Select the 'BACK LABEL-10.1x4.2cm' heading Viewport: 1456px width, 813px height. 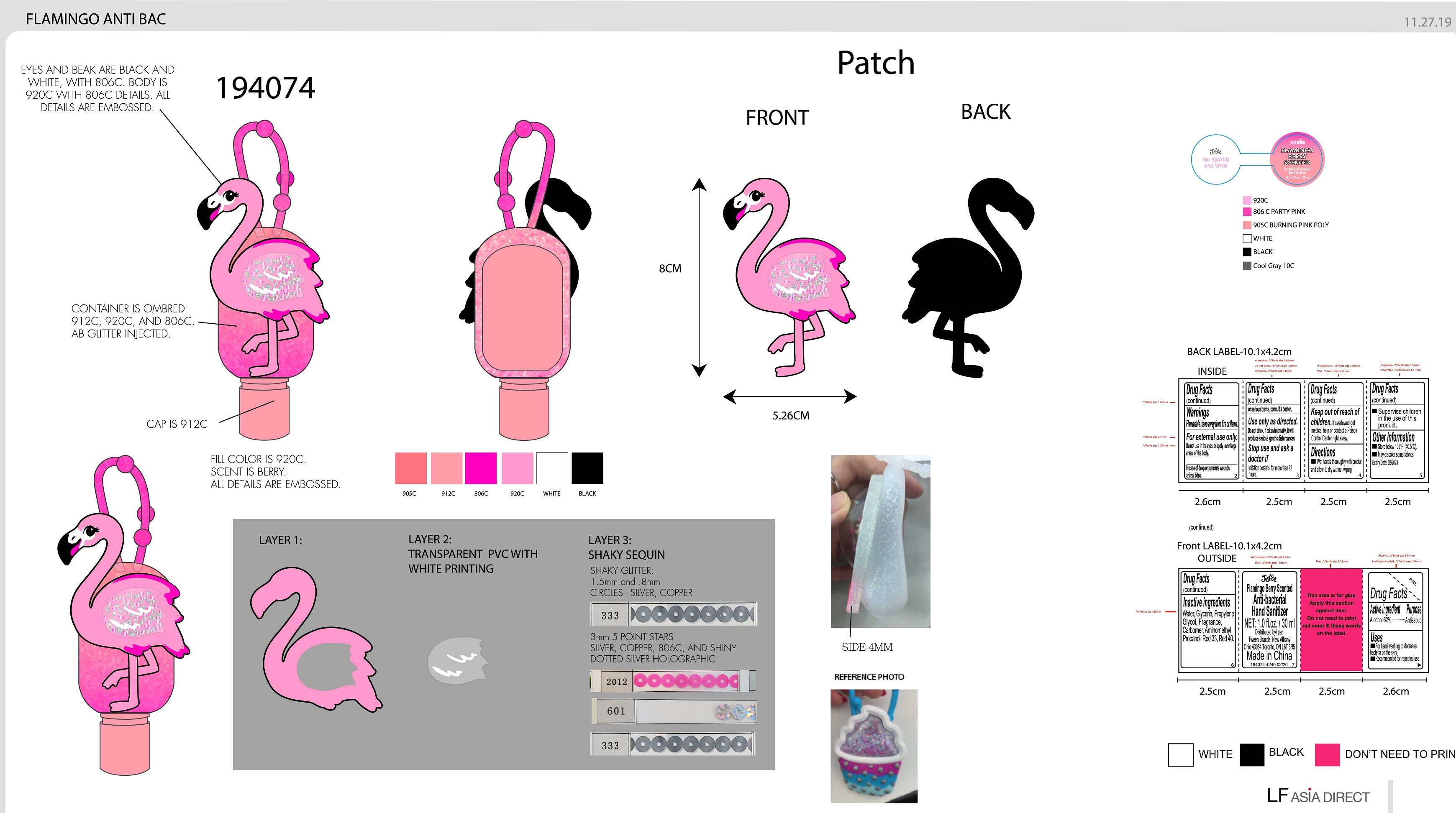point(1239,351)
